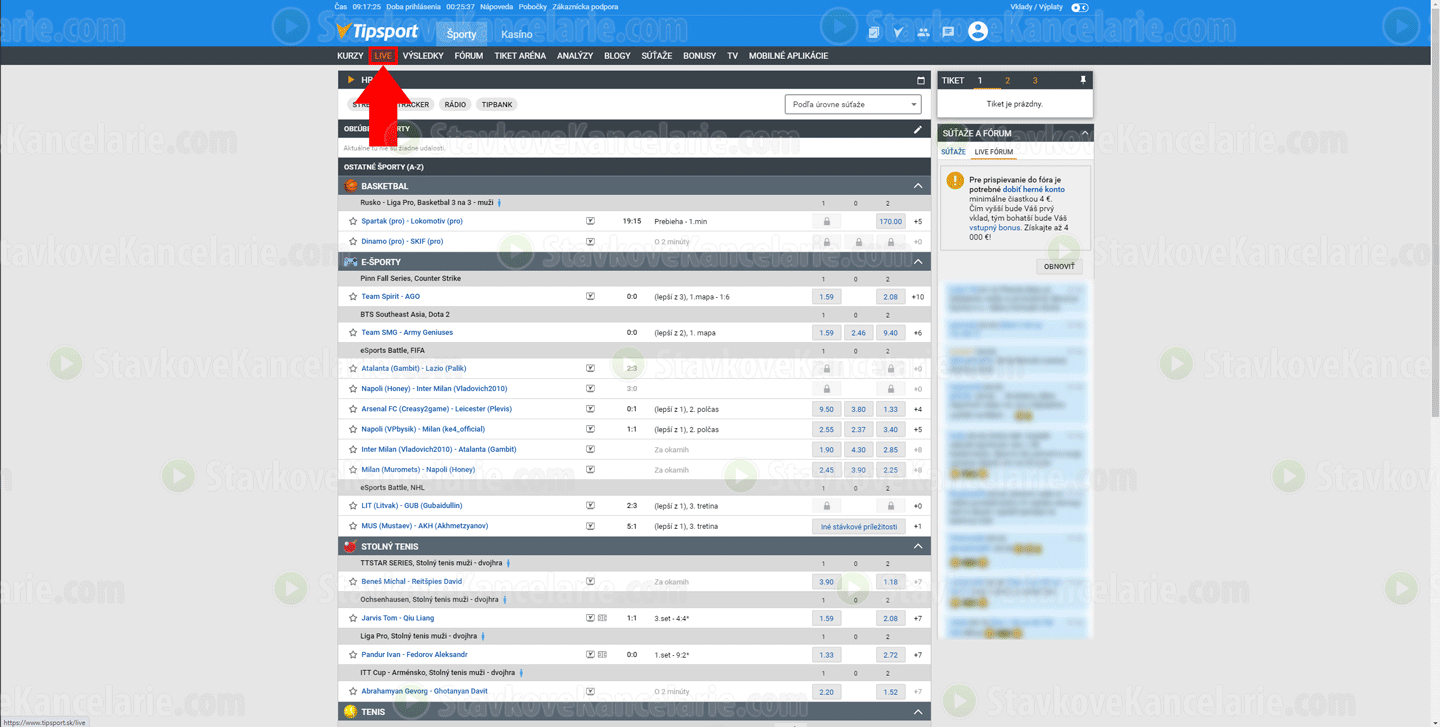Select the Tipbank chip

[x=497, y=104]
